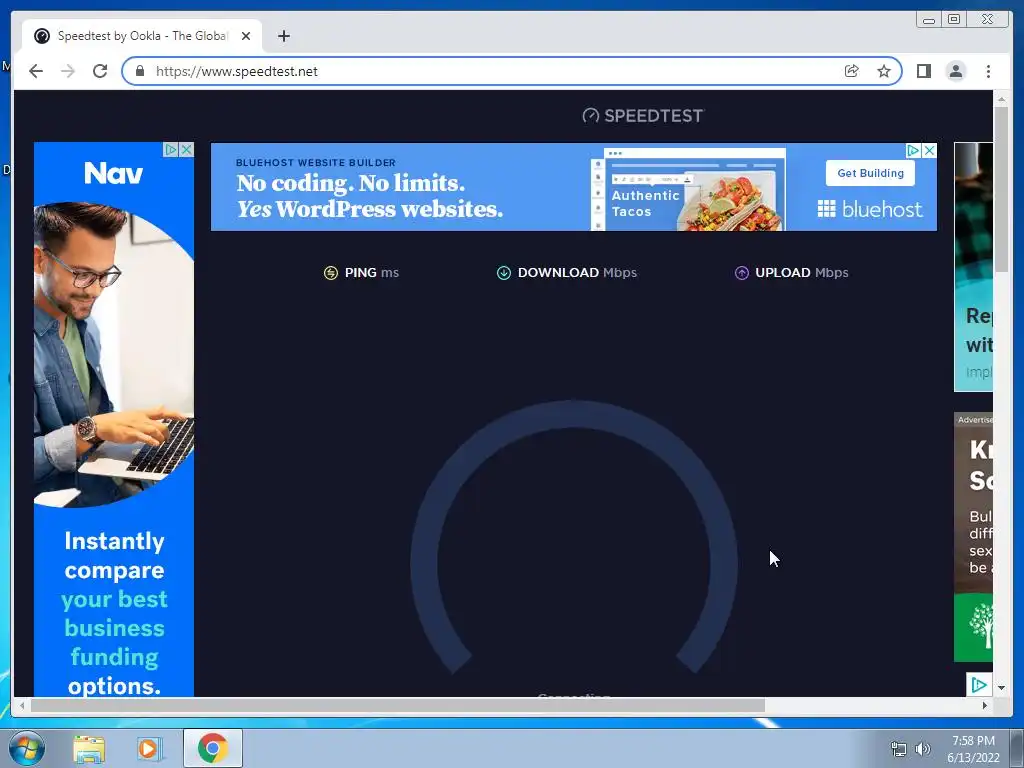This screenshot has height=768, width=1024.
Task: Open the Chrome side panel
Action: (923, 71)
